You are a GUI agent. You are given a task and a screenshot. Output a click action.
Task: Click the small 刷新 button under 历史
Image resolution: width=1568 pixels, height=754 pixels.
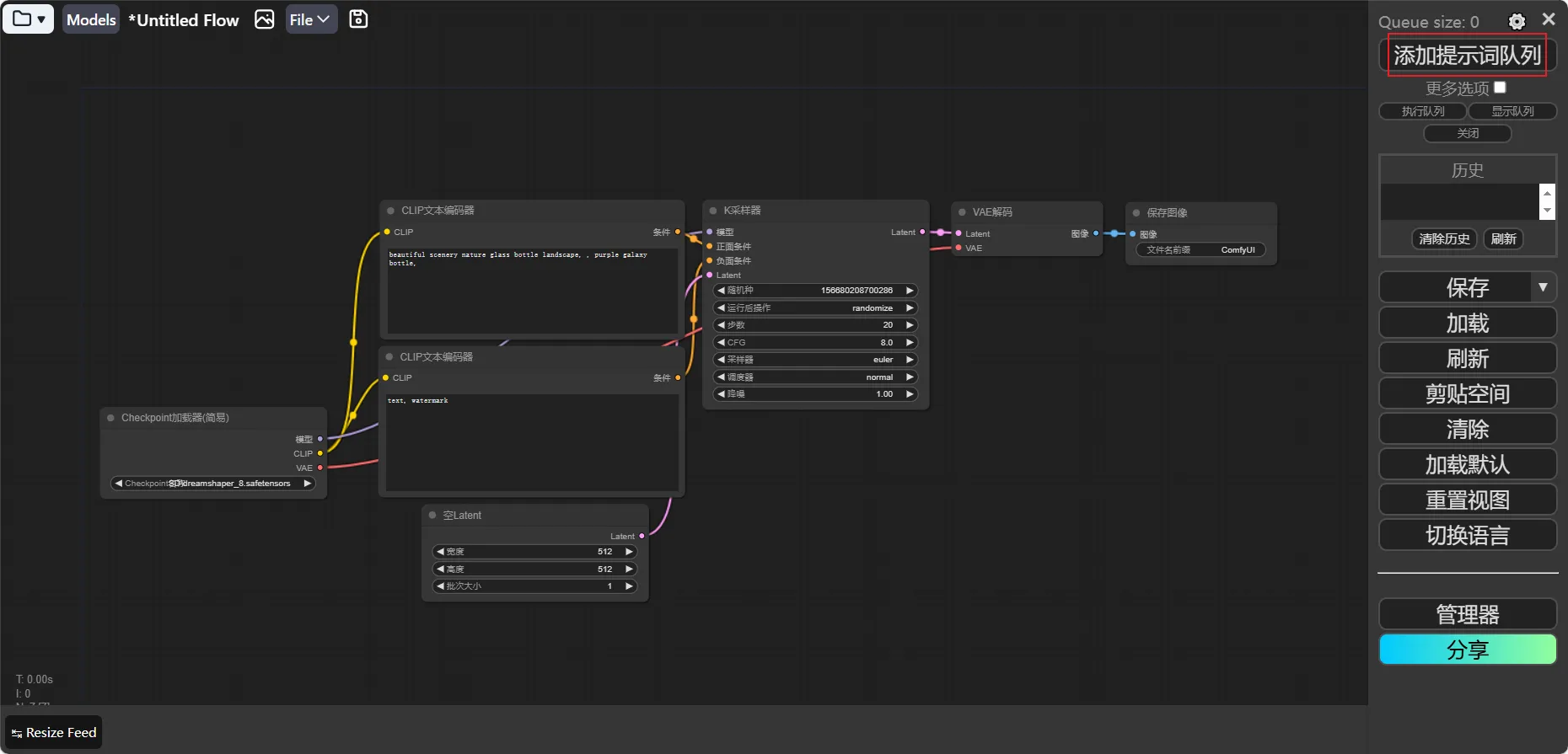coord(1503,239)
